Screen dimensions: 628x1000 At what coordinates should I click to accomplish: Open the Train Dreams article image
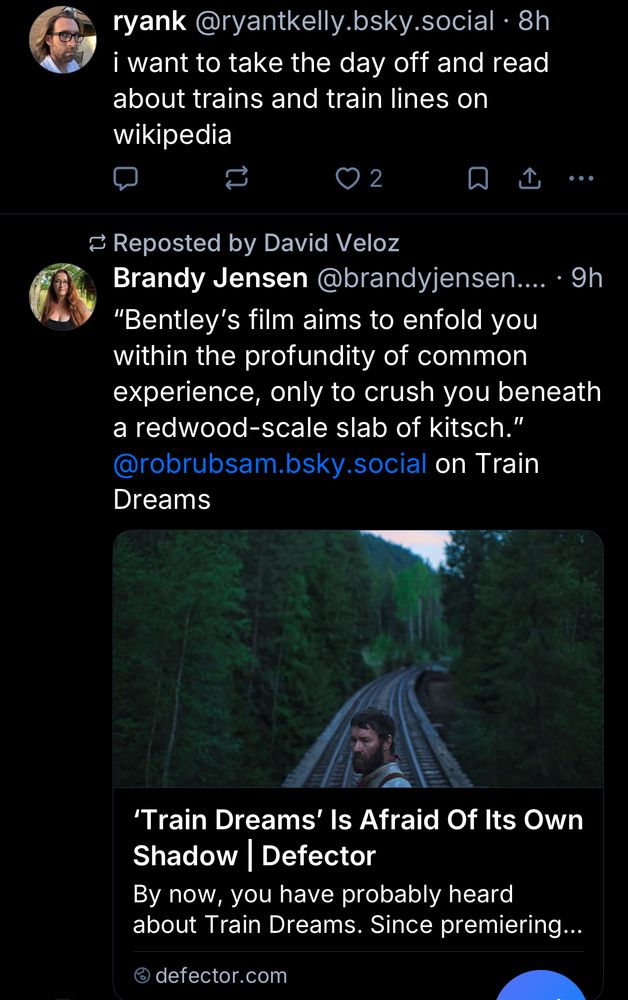point(358,658)
